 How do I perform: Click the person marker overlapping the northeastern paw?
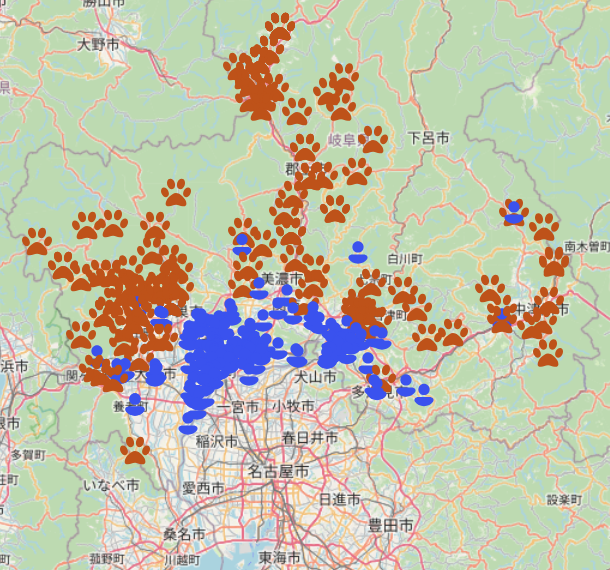point(514,212)
